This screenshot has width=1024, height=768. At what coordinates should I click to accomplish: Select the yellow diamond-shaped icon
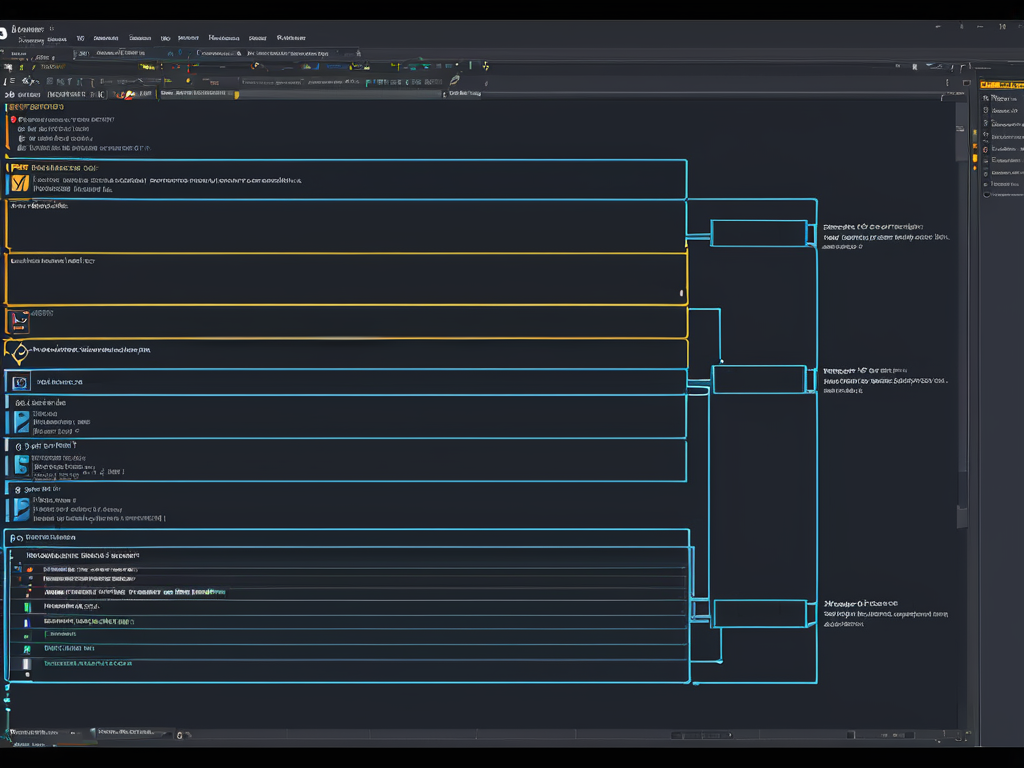[20, 353]
